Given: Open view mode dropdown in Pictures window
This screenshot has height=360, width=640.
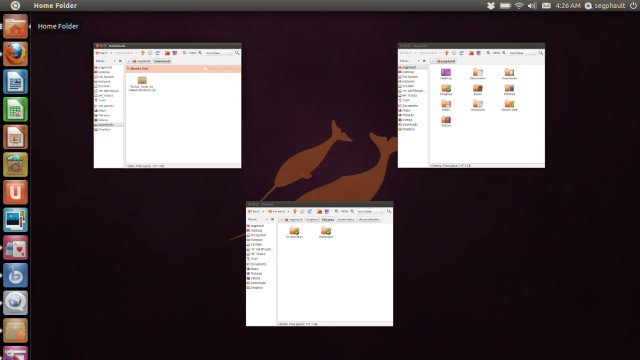Looking at the screenshot, I should click(x=370, y=211).
